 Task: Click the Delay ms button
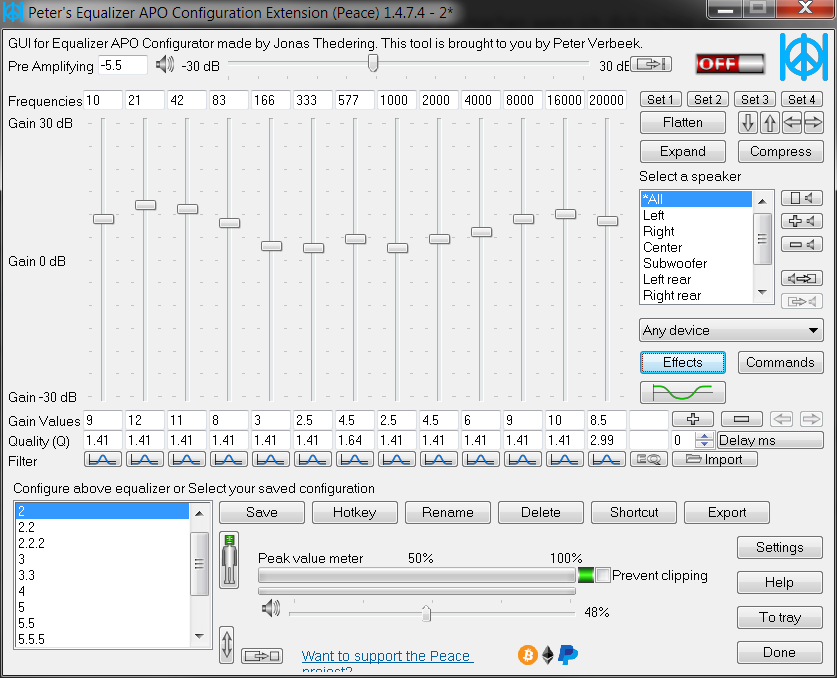(770, 440)
